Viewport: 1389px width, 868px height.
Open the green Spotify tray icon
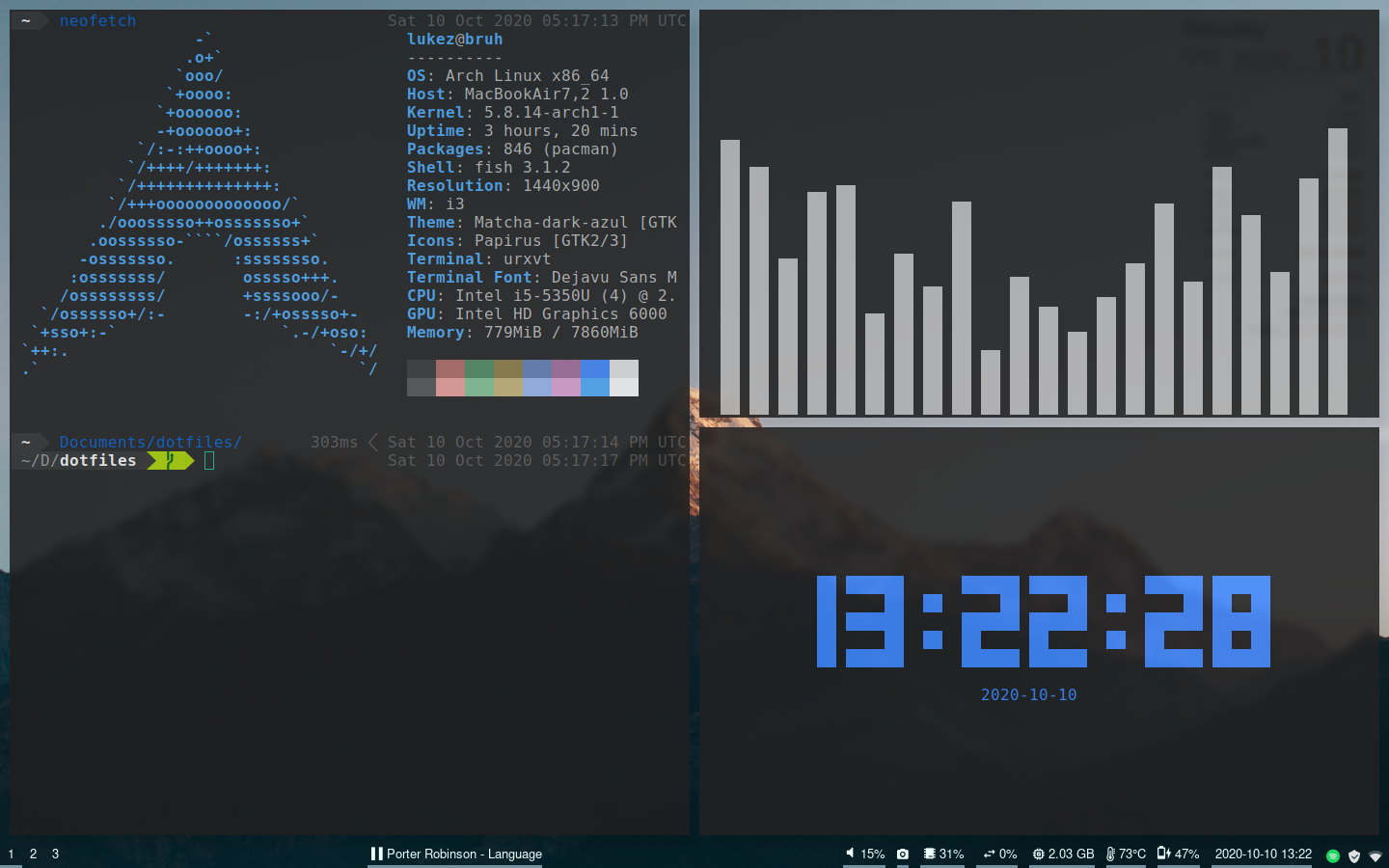[x=1333, y=855]
